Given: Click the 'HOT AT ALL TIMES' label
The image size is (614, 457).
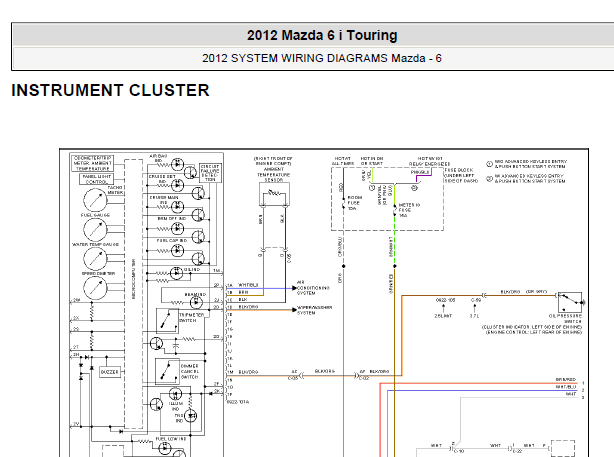Looking at the screenshot, I should (x=343, y=161).
